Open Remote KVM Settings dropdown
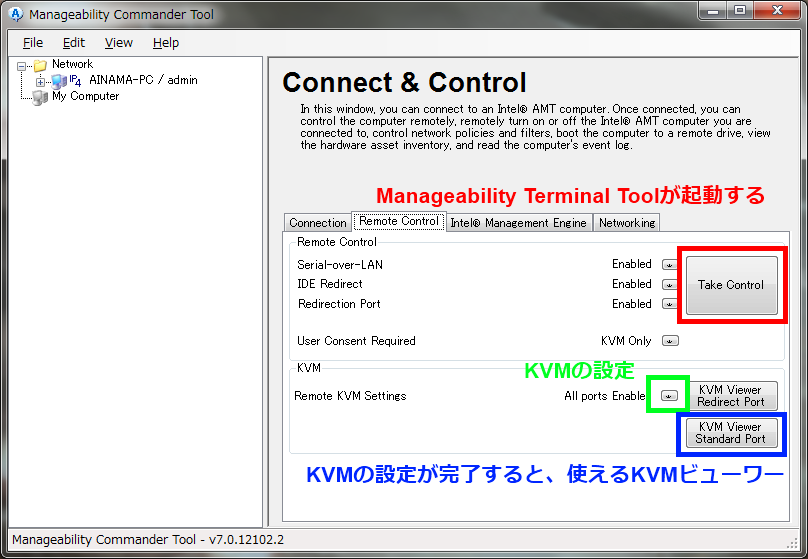This screenshot has height=559, width=808. [669, 396]
